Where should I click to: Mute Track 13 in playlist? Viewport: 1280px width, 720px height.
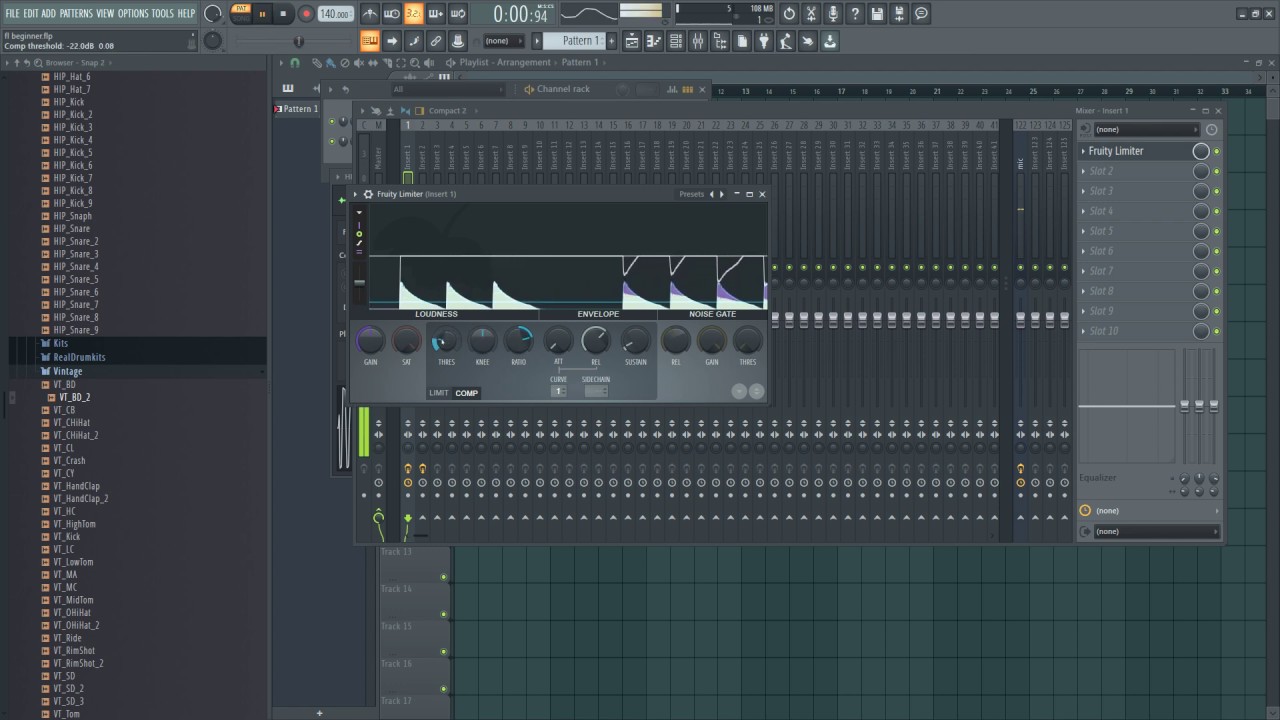[443, 577]
